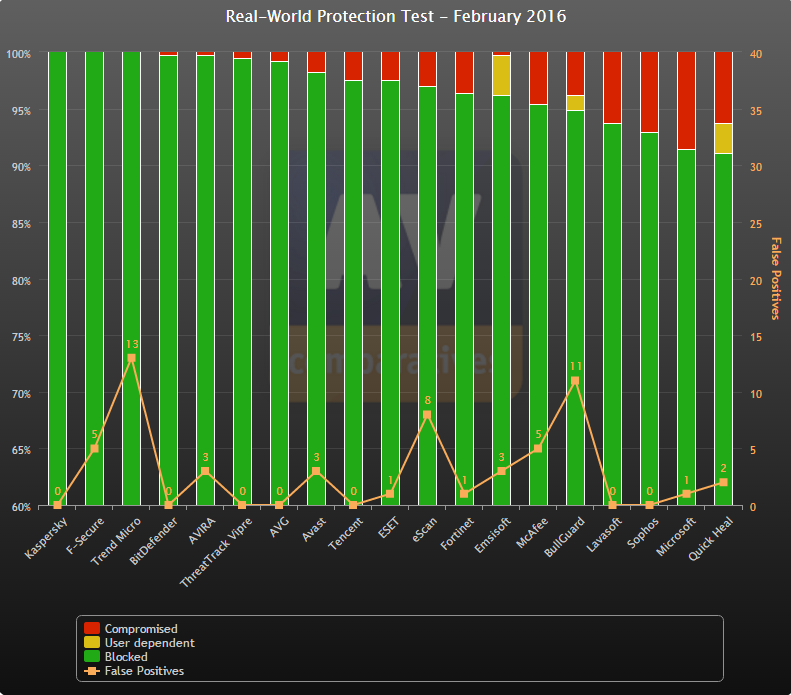Click the BitDefender axis label
Viewport: 791px width, 695px height.
pyautogui.click(x=153, y=540)
